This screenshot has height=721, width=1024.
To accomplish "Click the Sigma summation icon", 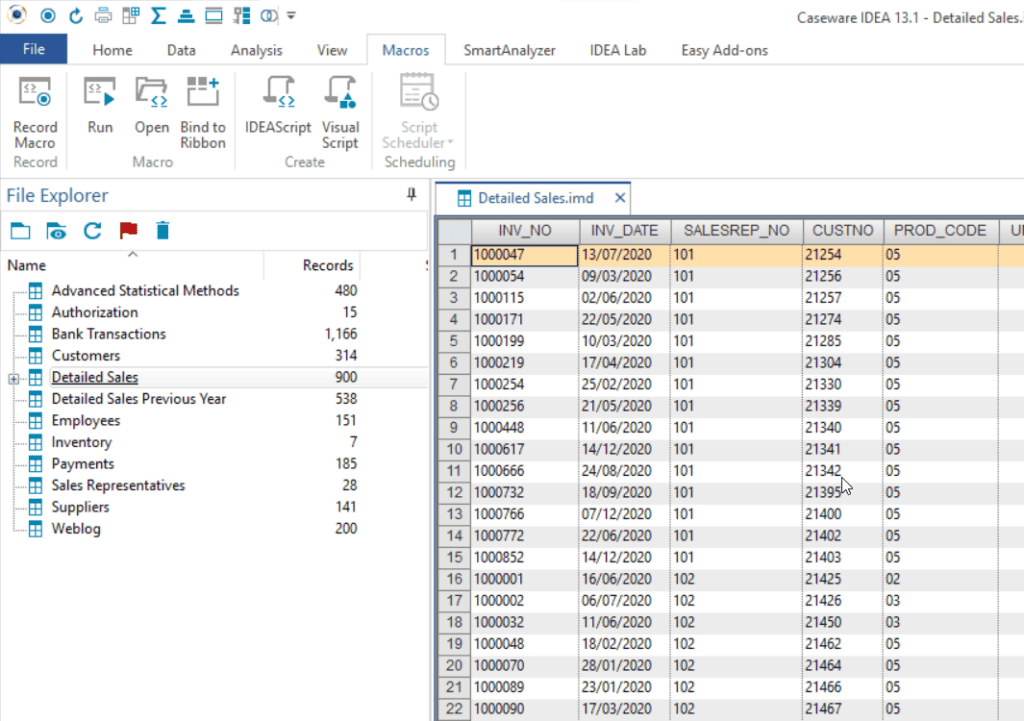I will 158,16.
